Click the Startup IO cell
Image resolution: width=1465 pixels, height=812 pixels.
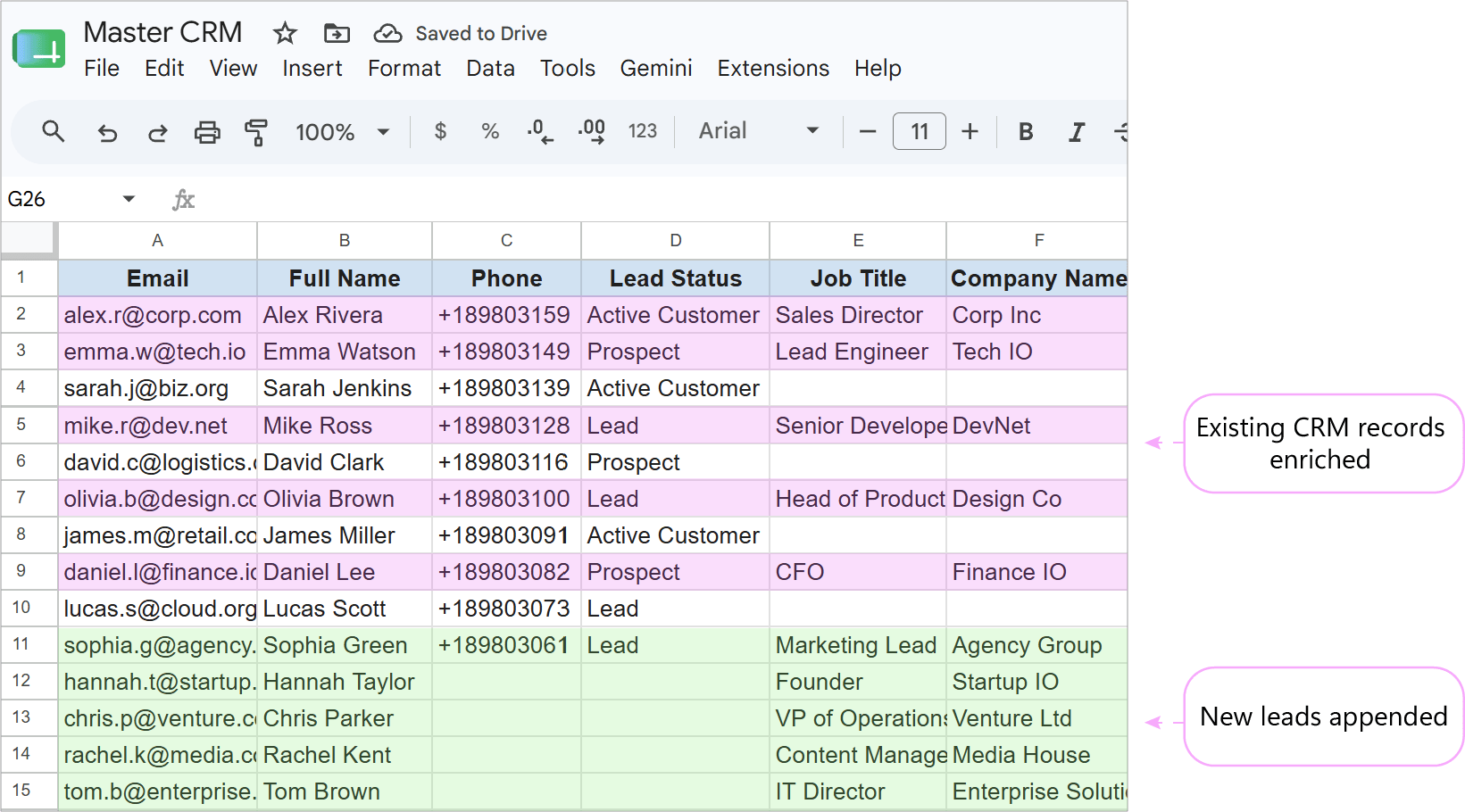[1037, 682]
